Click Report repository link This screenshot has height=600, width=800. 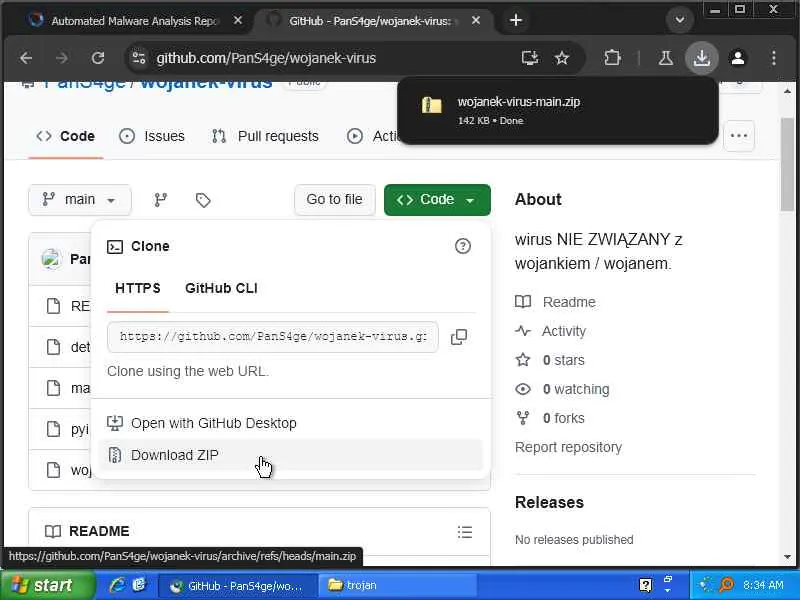tap(568, 447)
